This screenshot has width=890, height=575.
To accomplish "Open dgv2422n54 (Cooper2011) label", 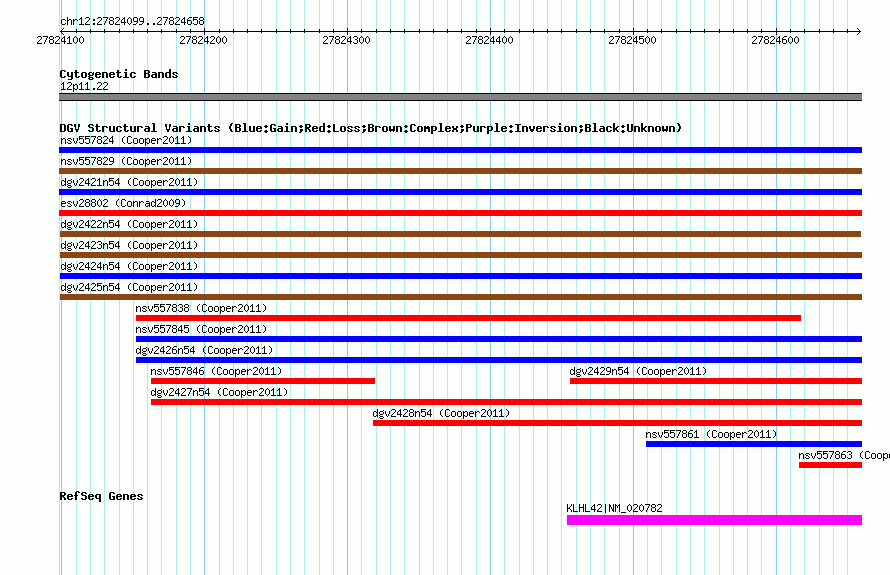I will [129, 224].
